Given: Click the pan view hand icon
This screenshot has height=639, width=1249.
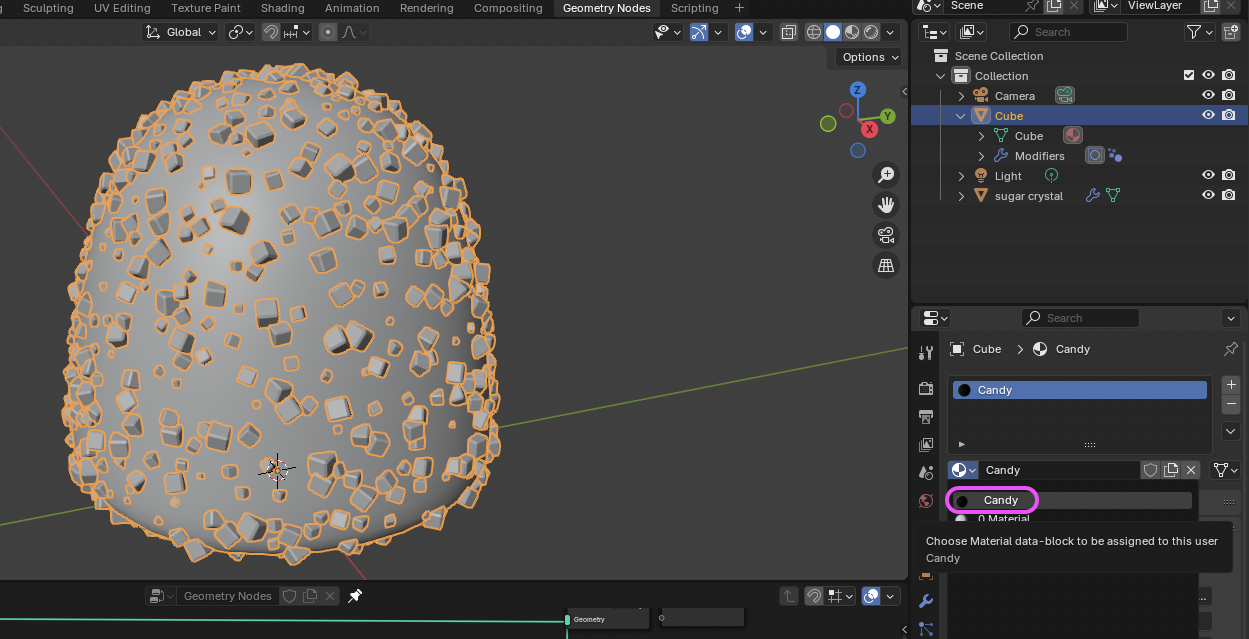Looking at the screenshot, I should pyautogui.click(x=886, y=205).
